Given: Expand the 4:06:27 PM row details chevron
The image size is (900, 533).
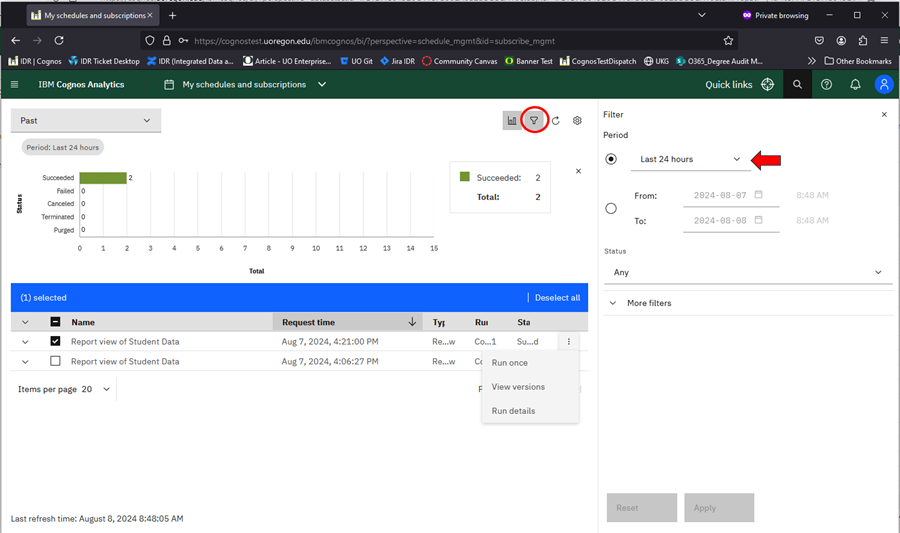Looking at the screenshot, I should 25,361.
